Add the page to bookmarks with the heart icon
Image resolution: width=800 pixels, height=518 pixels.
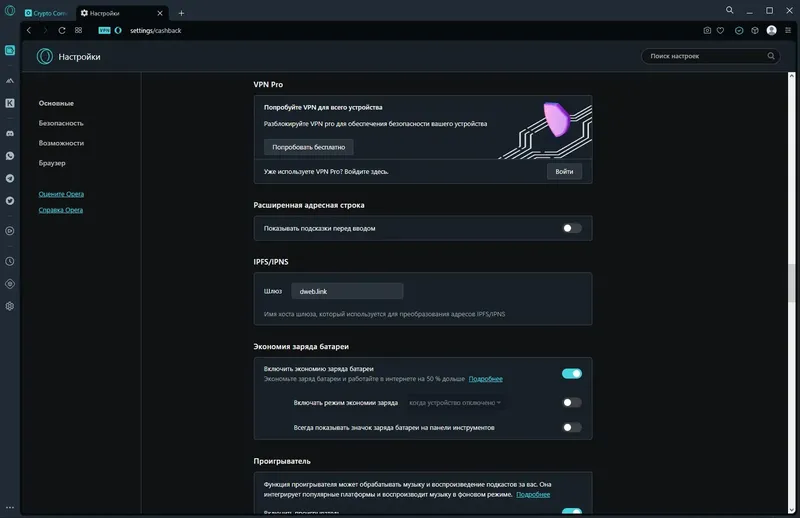click(720, 31)
